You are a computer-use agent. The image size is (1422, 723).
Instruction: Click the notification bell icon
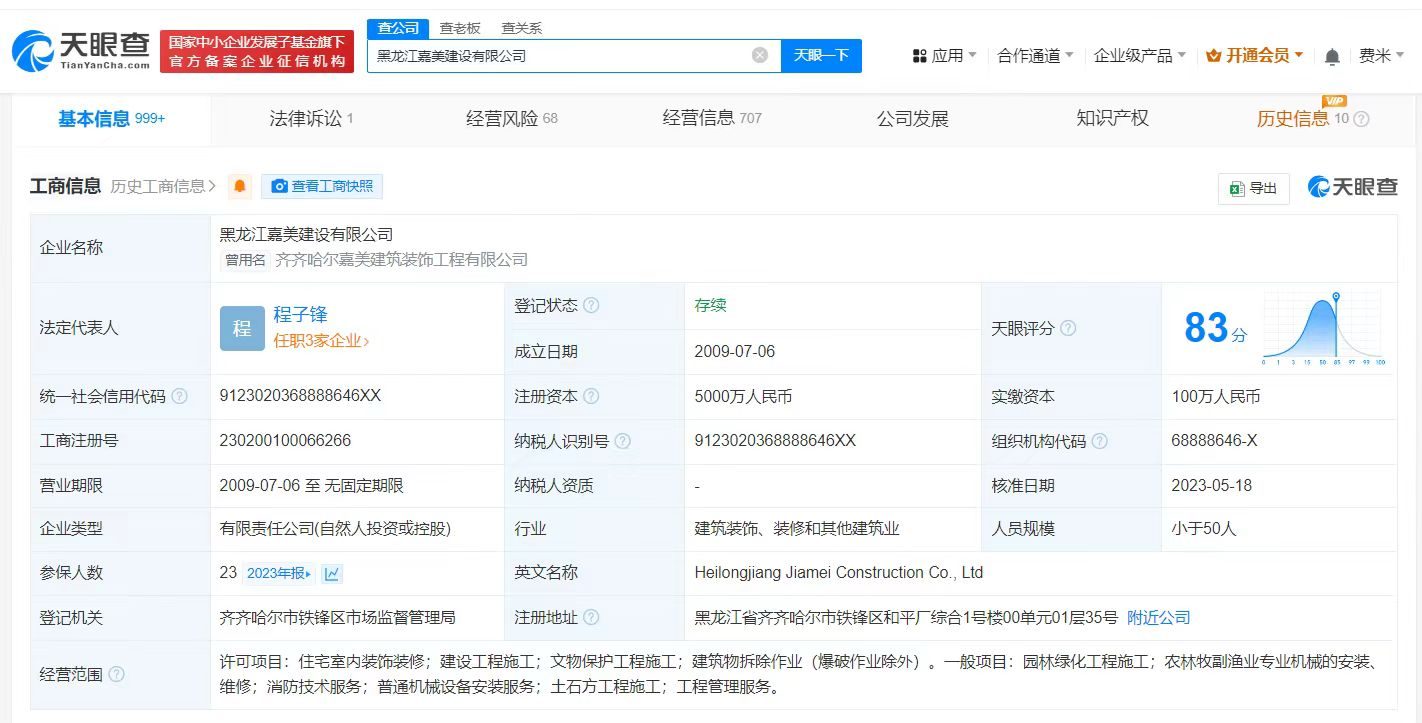click(1331, 57)
